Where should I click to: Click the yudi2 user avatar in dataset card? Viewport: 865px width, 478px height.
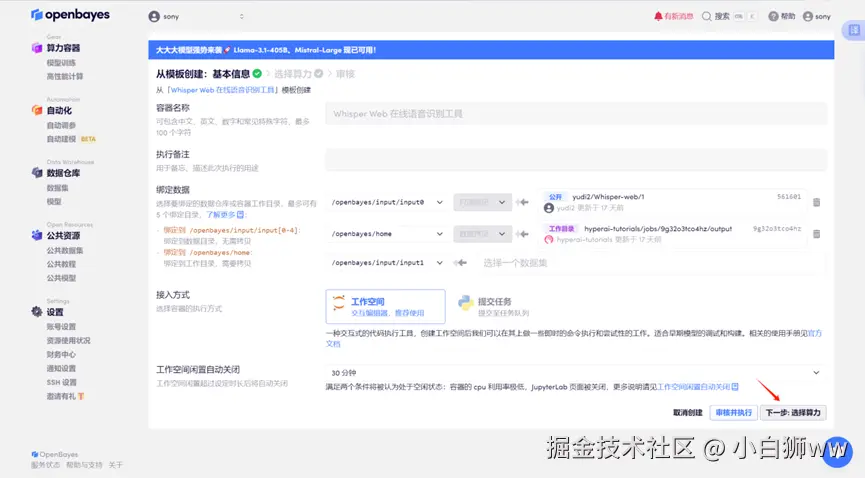point(548,208)
